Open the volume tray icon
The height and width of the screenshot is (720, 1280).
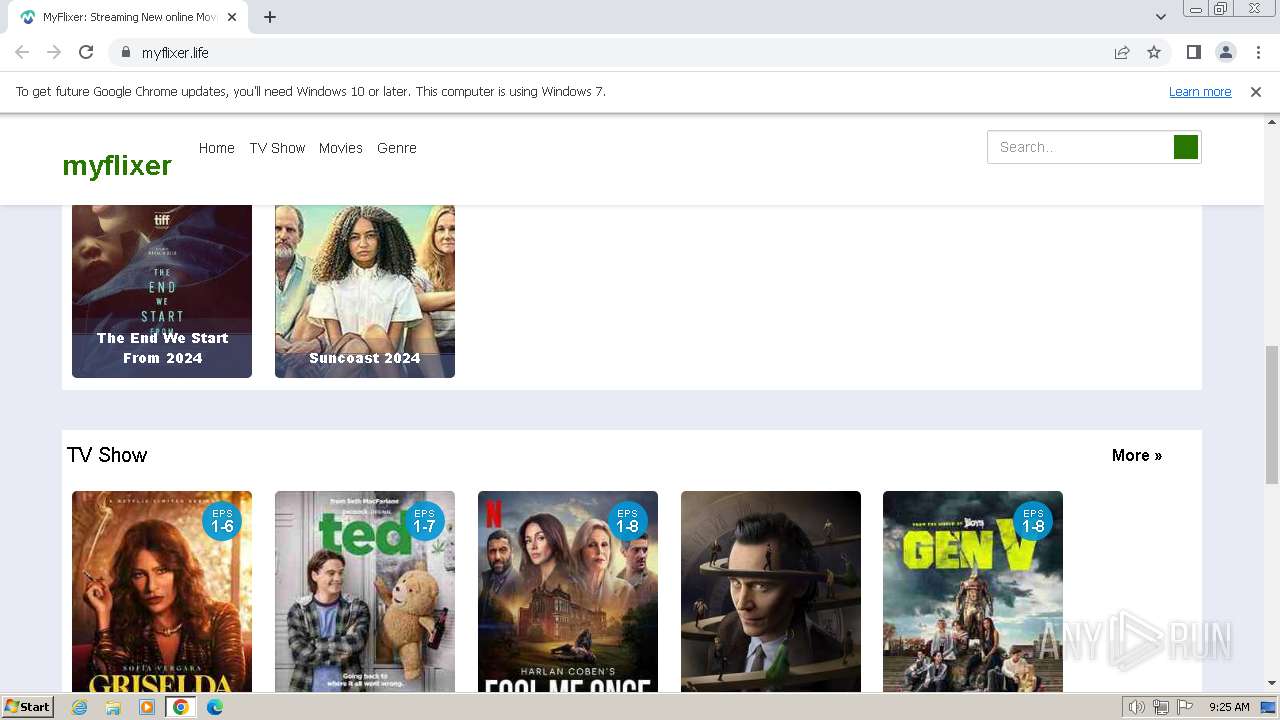point(1136,707)
